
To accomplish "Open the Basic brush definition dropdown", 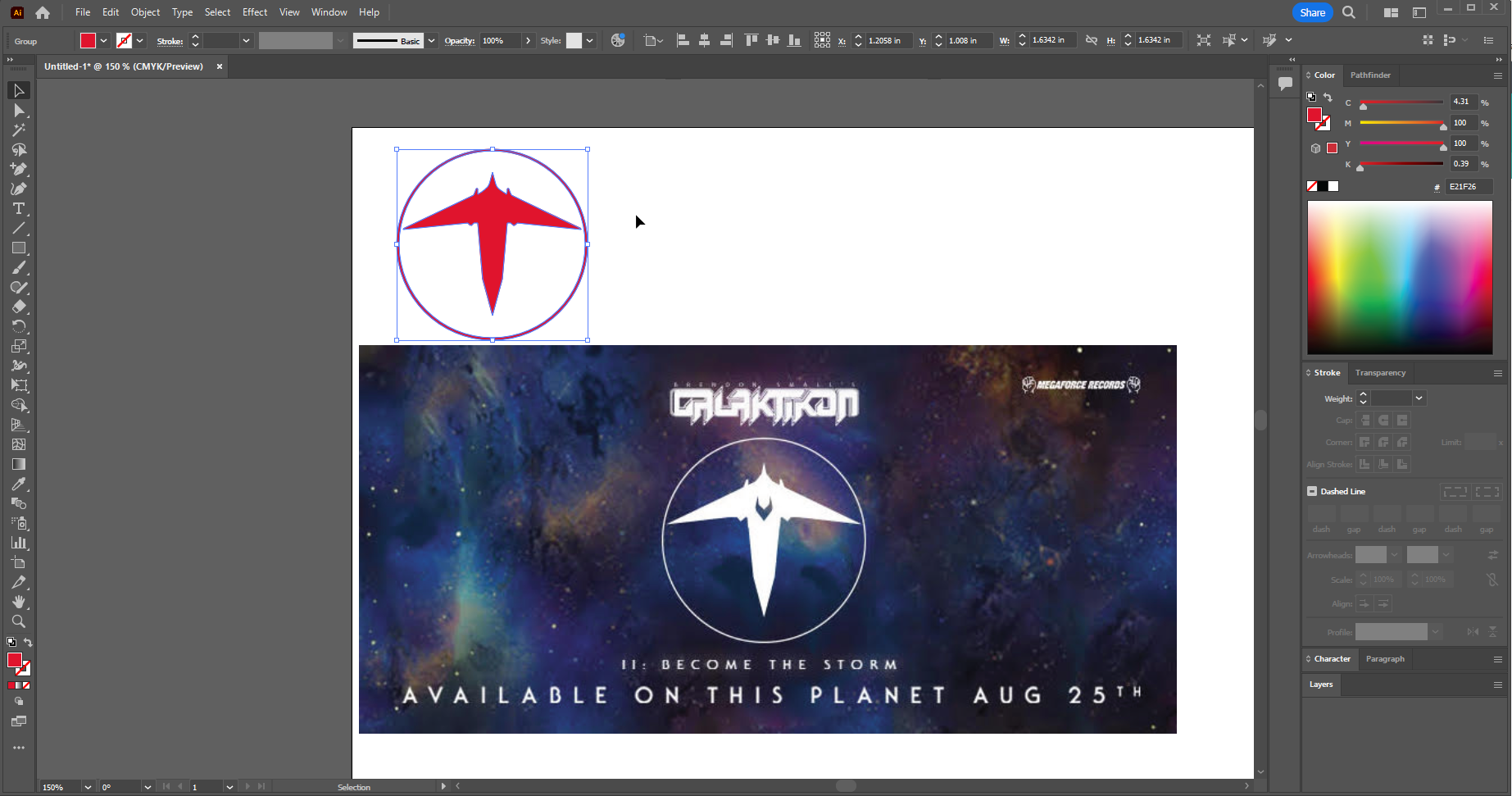I will [x=432, y=40].
